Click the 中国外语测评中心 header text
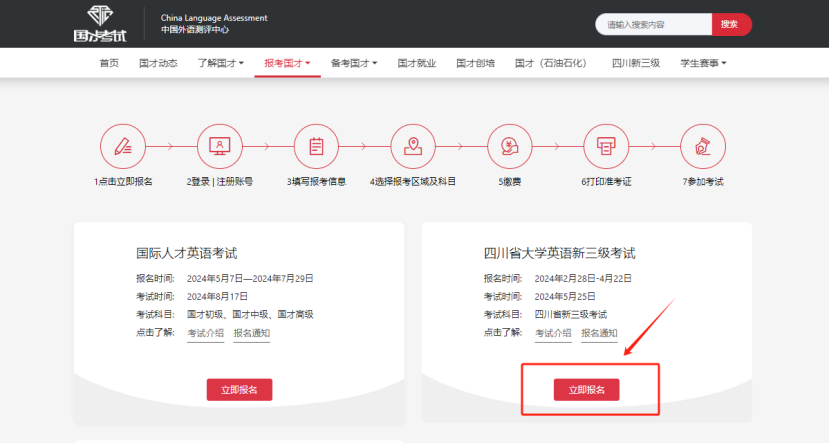 (195, 30)
